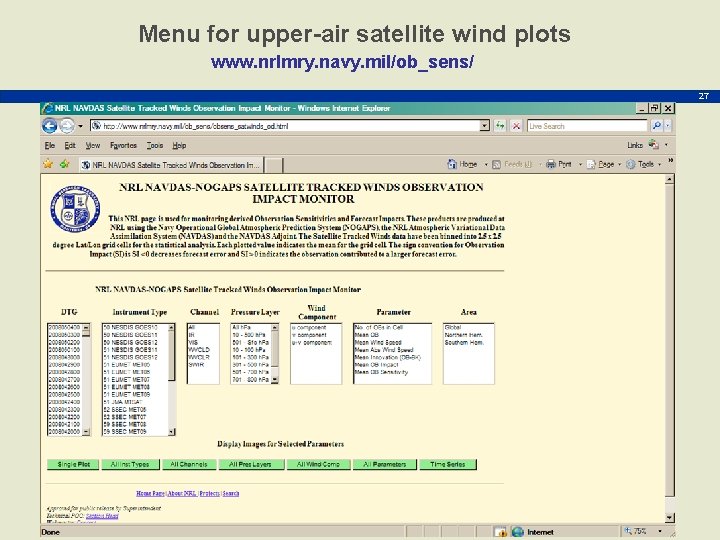
Task: Click the All Wind Comp button
Action: click(x=318, y=464)
